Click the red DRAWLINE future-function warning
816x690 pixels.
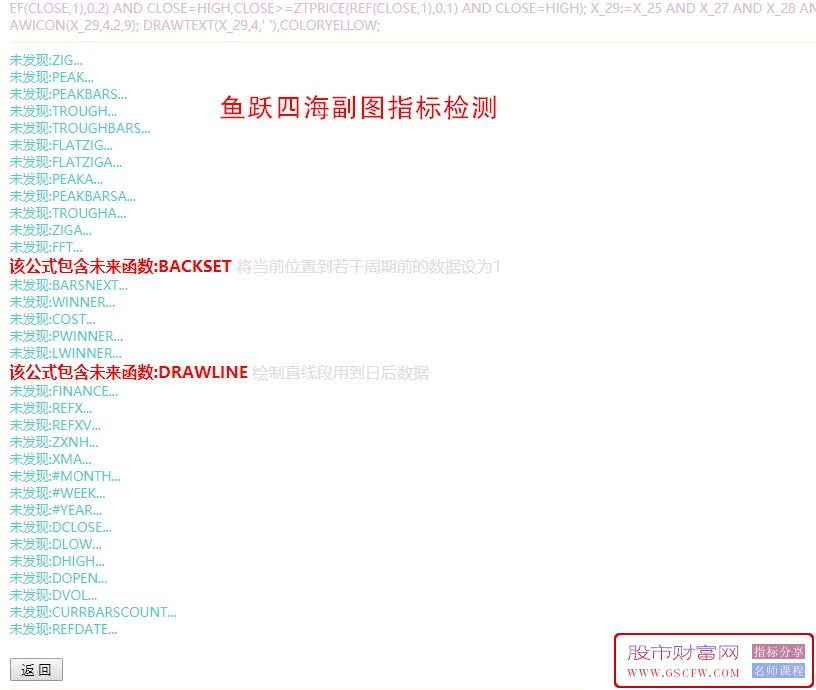[129, 373]
